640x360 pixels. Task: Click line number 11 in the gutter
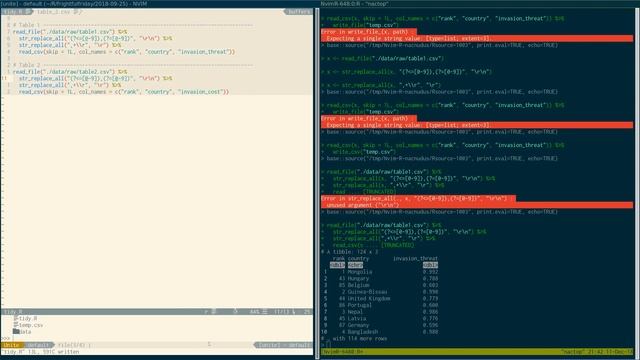click(x=4, y=78)
